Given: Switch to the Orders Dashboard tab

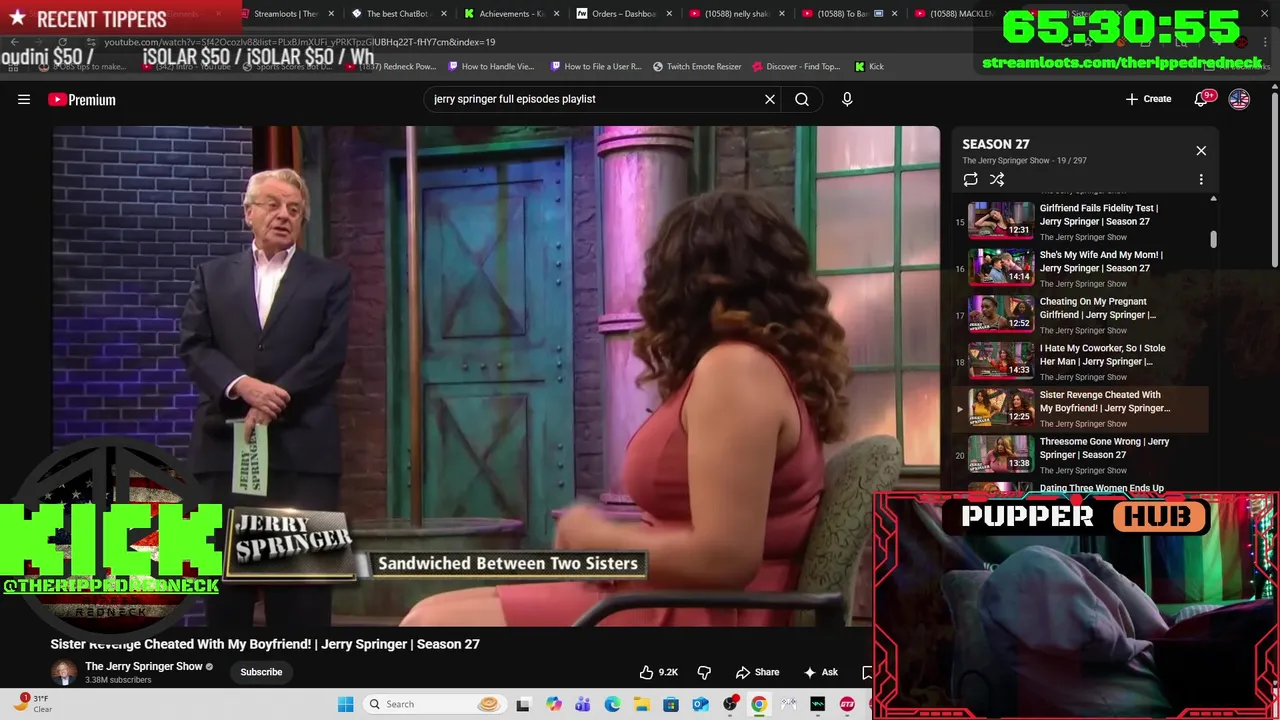Looking at the screenshot, I should (623, 14).
